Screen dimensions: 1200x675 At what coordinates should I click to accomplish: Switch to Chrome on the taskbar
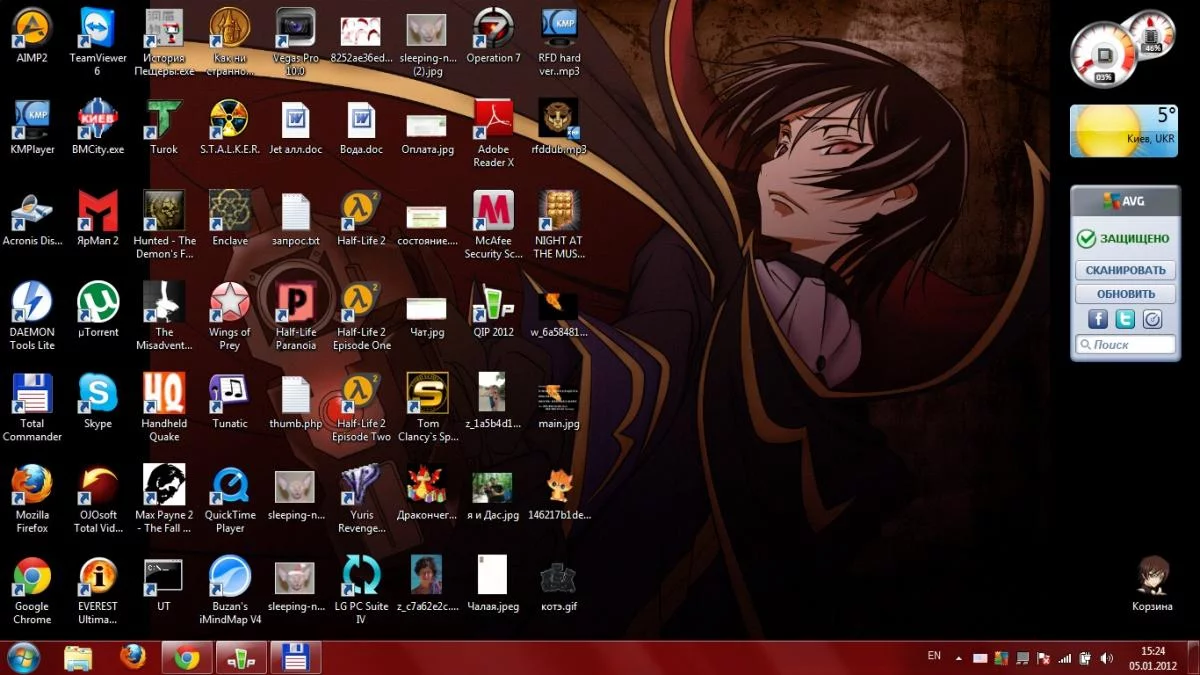click(x=187, y=657)
